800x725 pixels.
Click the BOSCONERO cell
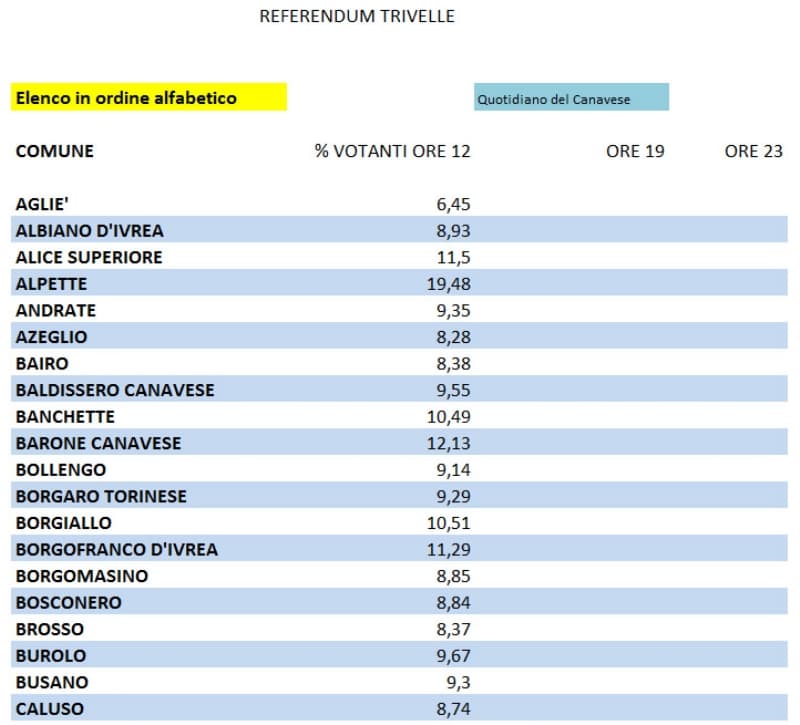tap(68, 602)
